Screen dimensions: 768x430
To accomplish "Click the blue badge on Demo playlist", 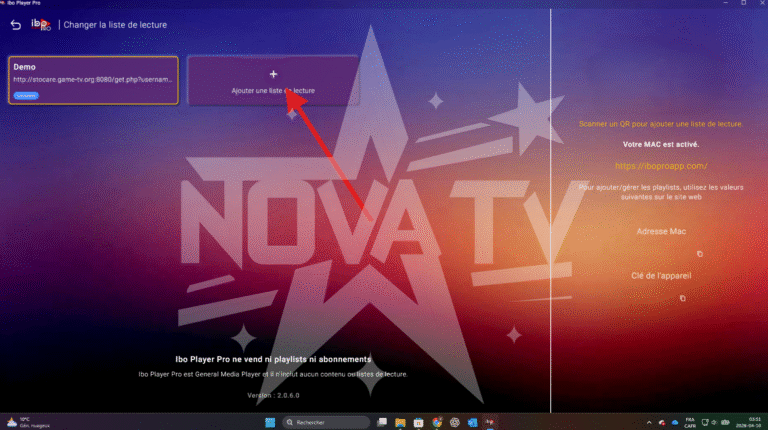I will 27,96.
